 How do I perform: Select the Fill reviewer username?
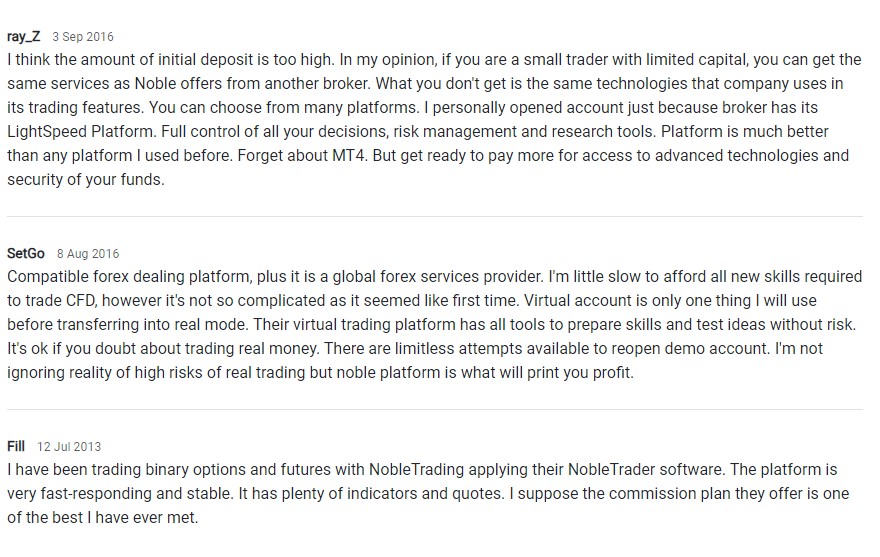tap(16, 446)
